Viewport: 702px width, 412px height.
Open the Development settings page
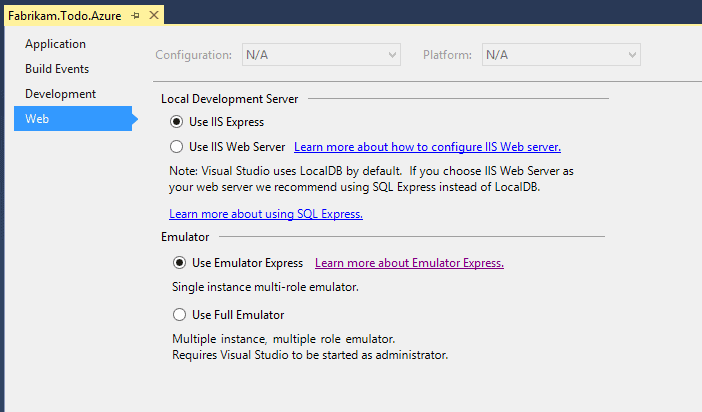pos(60,94)
